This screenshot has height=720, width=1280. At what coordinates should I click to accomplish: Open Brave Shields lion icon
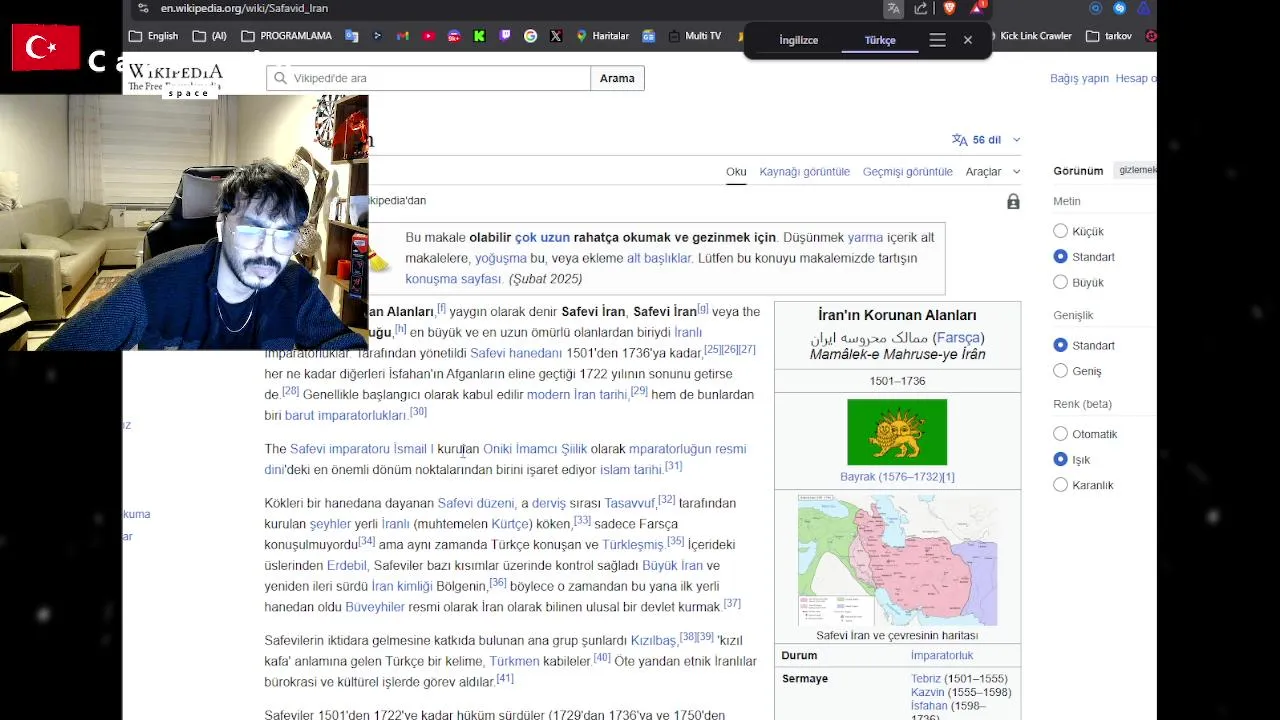point(949,8)
